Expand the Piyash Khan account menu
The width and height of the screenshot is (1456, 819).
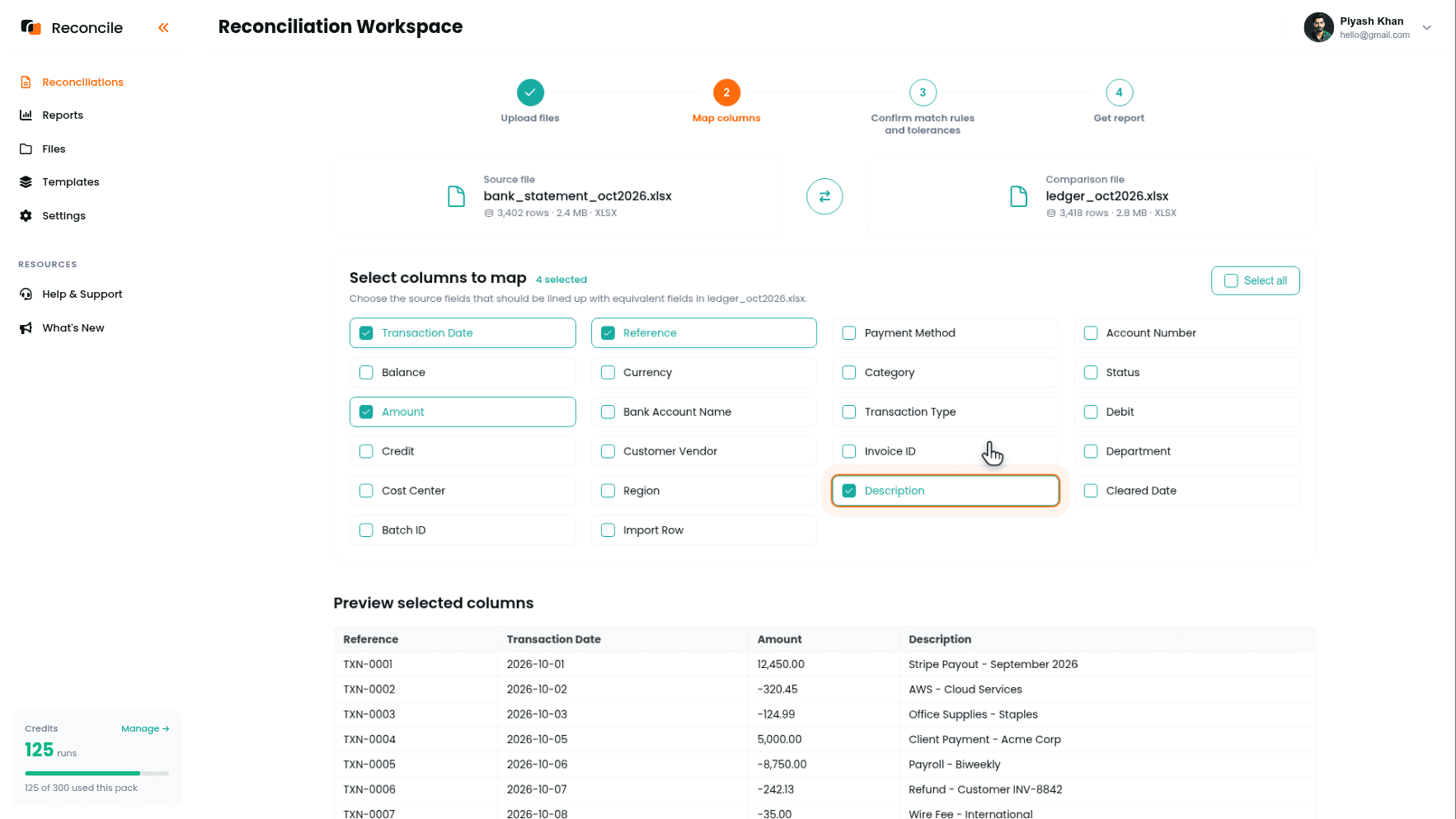(1426, 27)
